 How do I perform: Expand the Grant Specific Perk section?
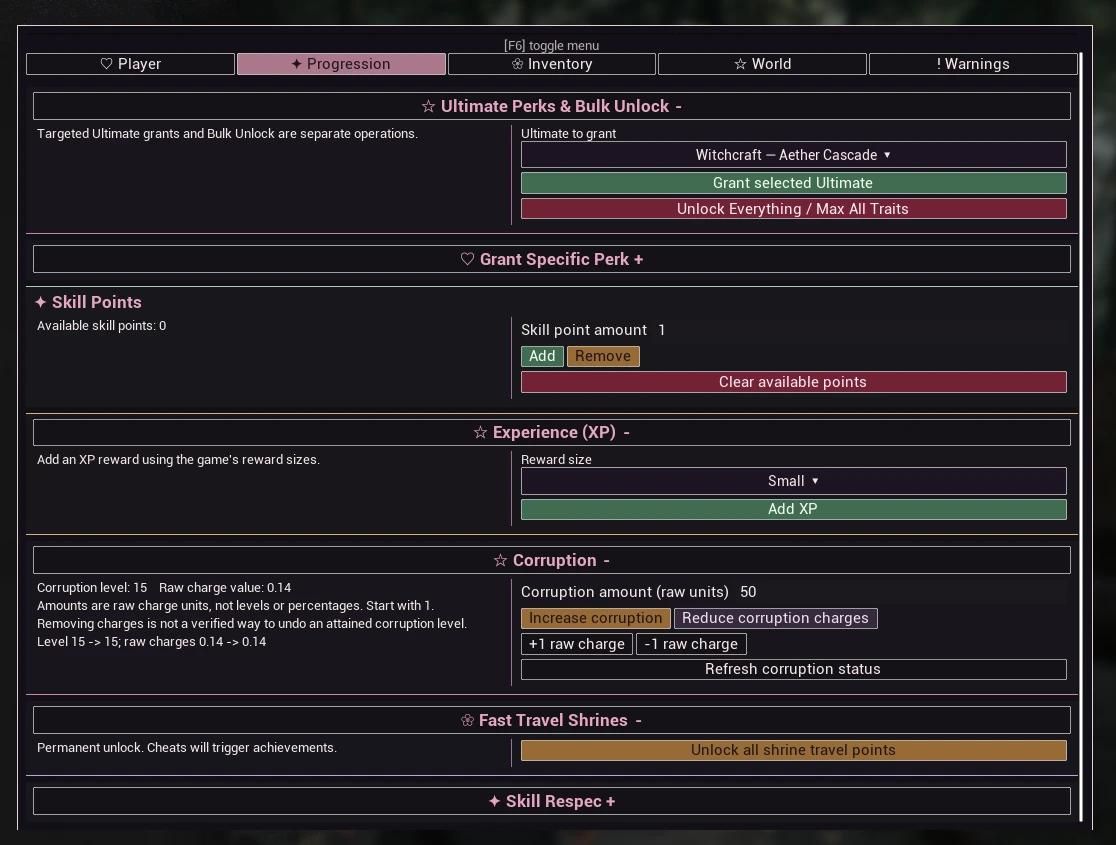tap(552, 259)
